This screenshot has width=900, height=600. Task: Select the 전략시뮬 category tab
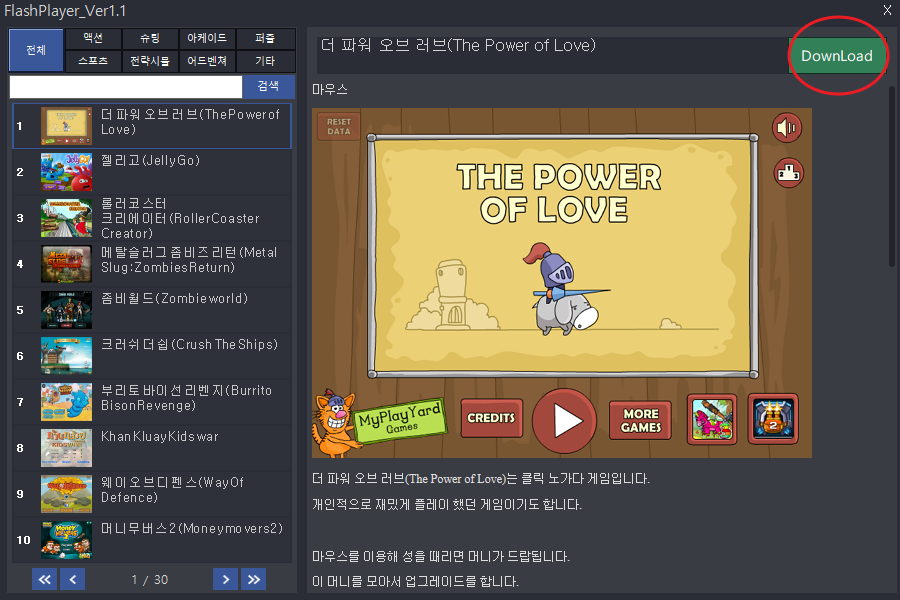(x=150, y=61)
